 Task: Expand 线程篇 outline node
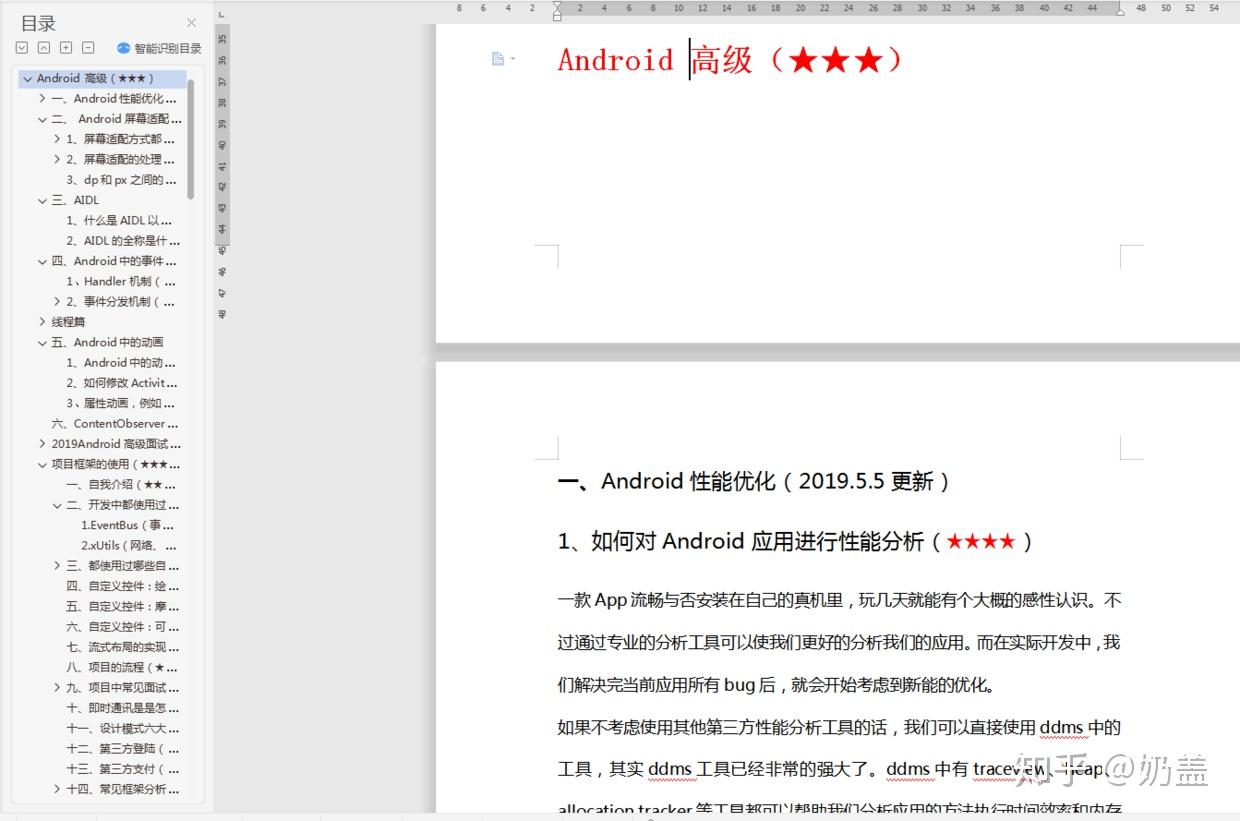point(42,322)
